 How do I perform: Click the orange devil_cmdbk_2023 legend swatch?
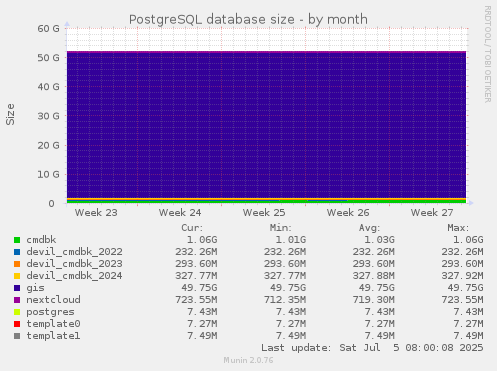(17, 264)
